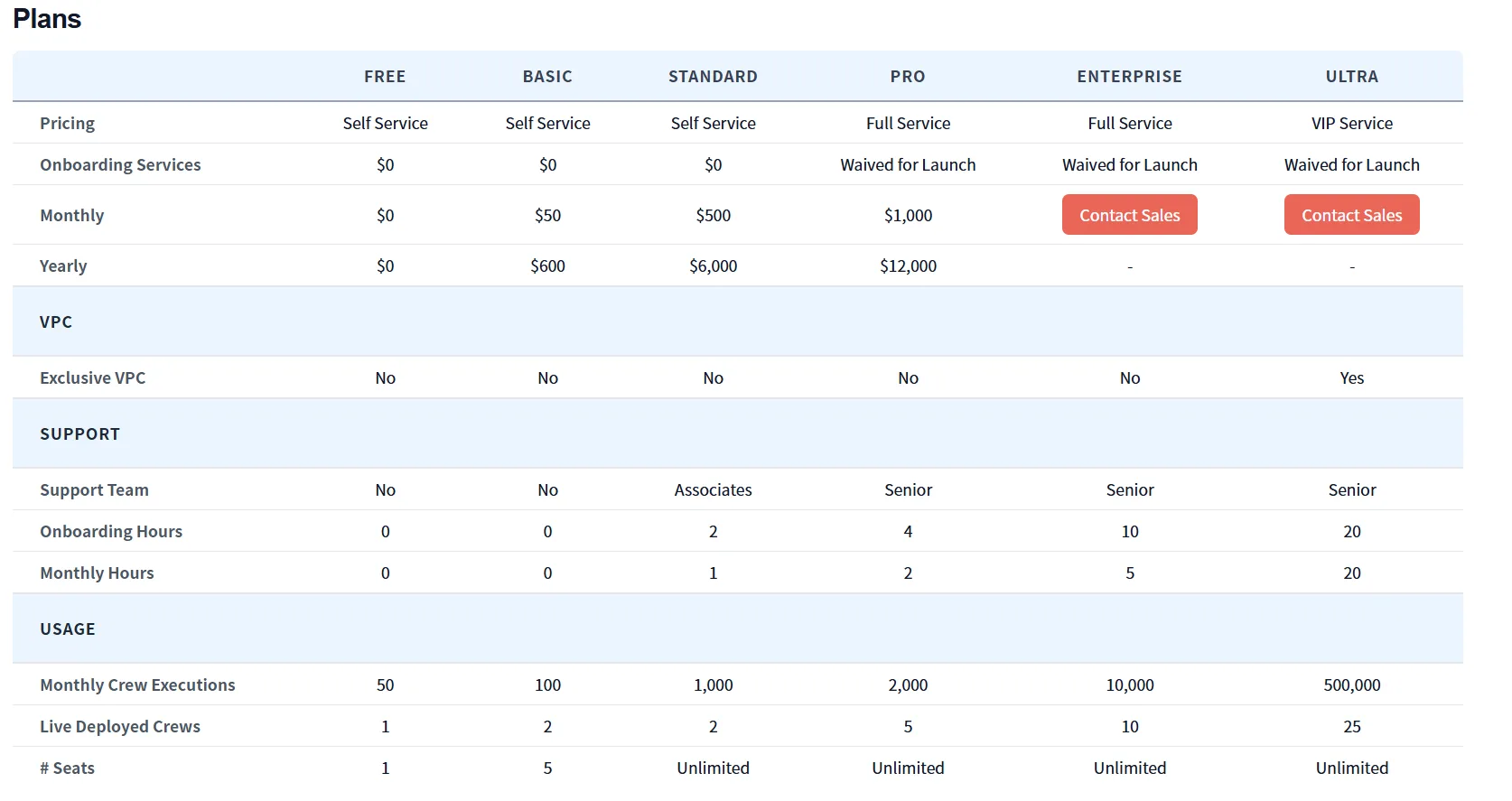Select the BASIC plan column header
Viewport: 1512px width, 801px height.
coord(547,77)
